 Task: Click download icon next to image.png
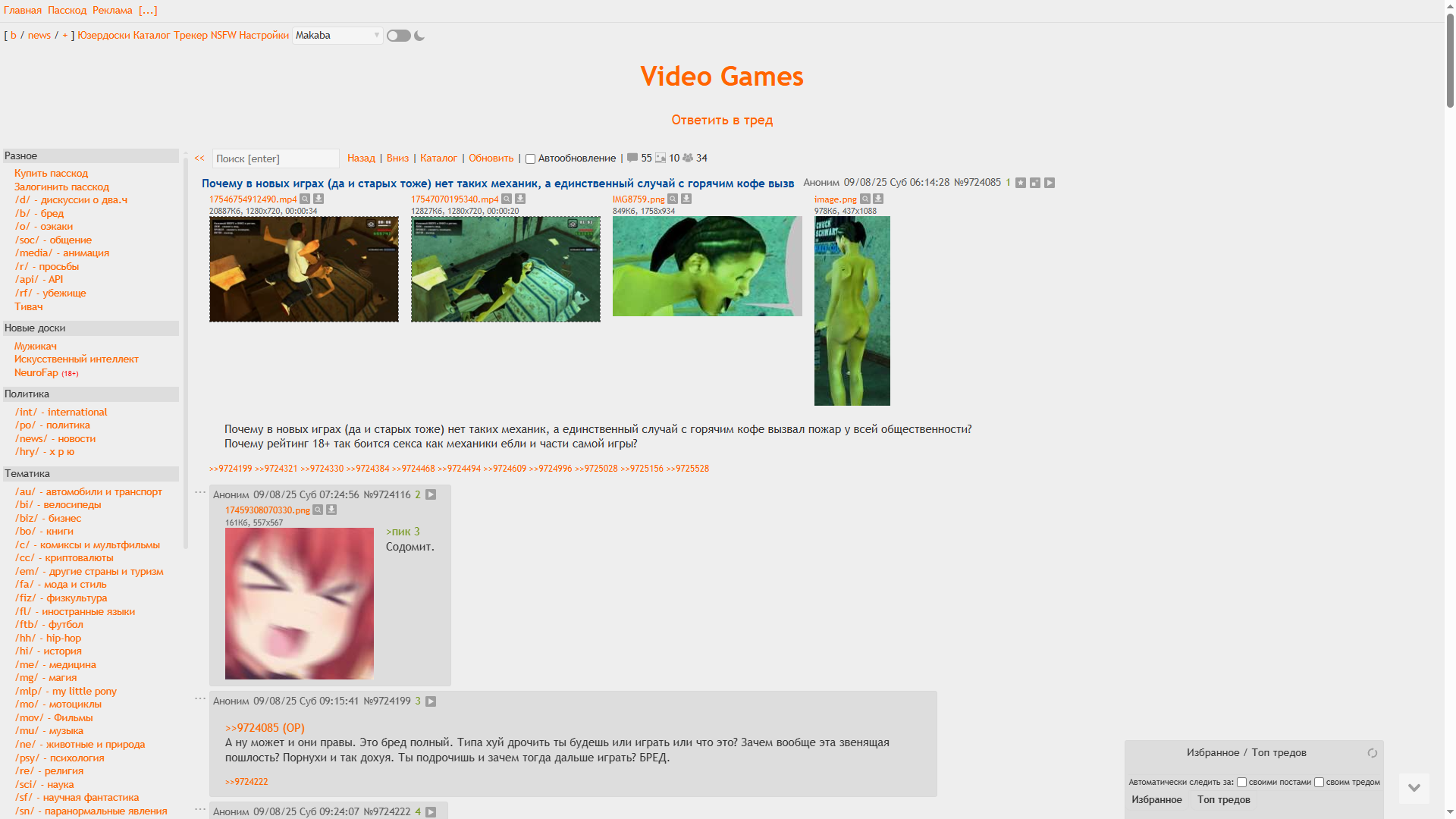[878, 199]
